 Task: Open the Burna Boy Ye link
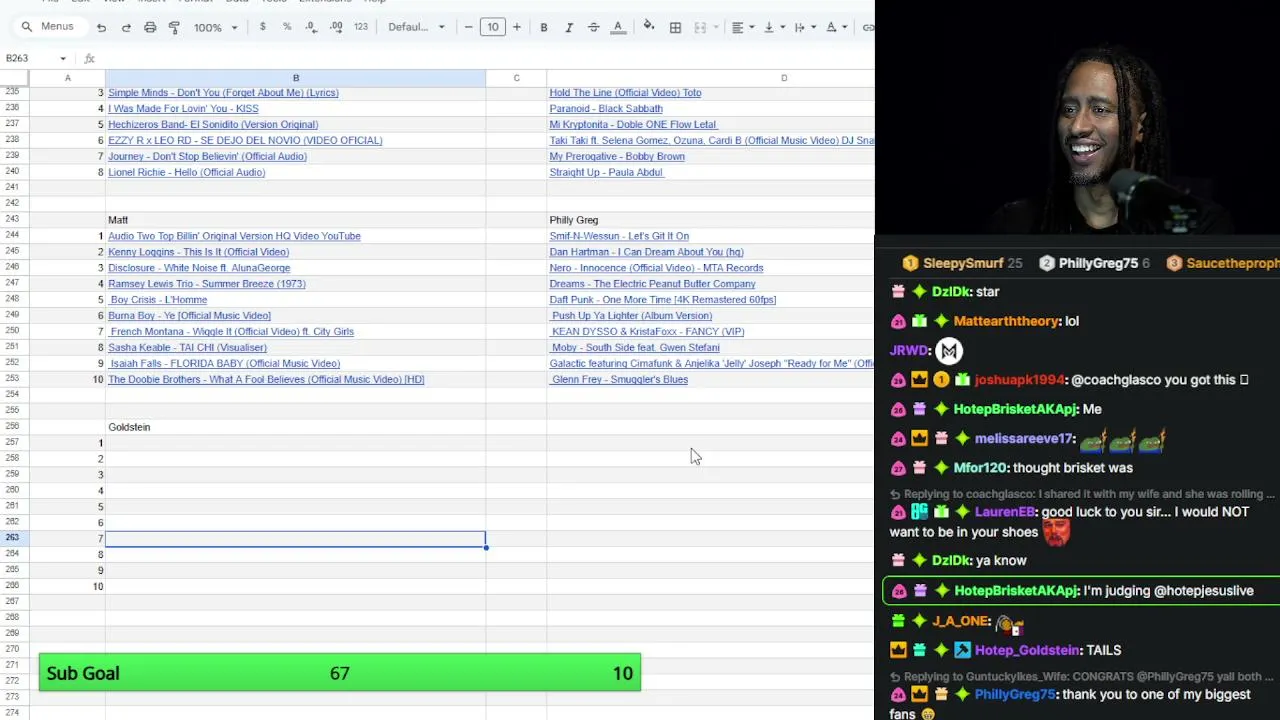coord(189,316)
